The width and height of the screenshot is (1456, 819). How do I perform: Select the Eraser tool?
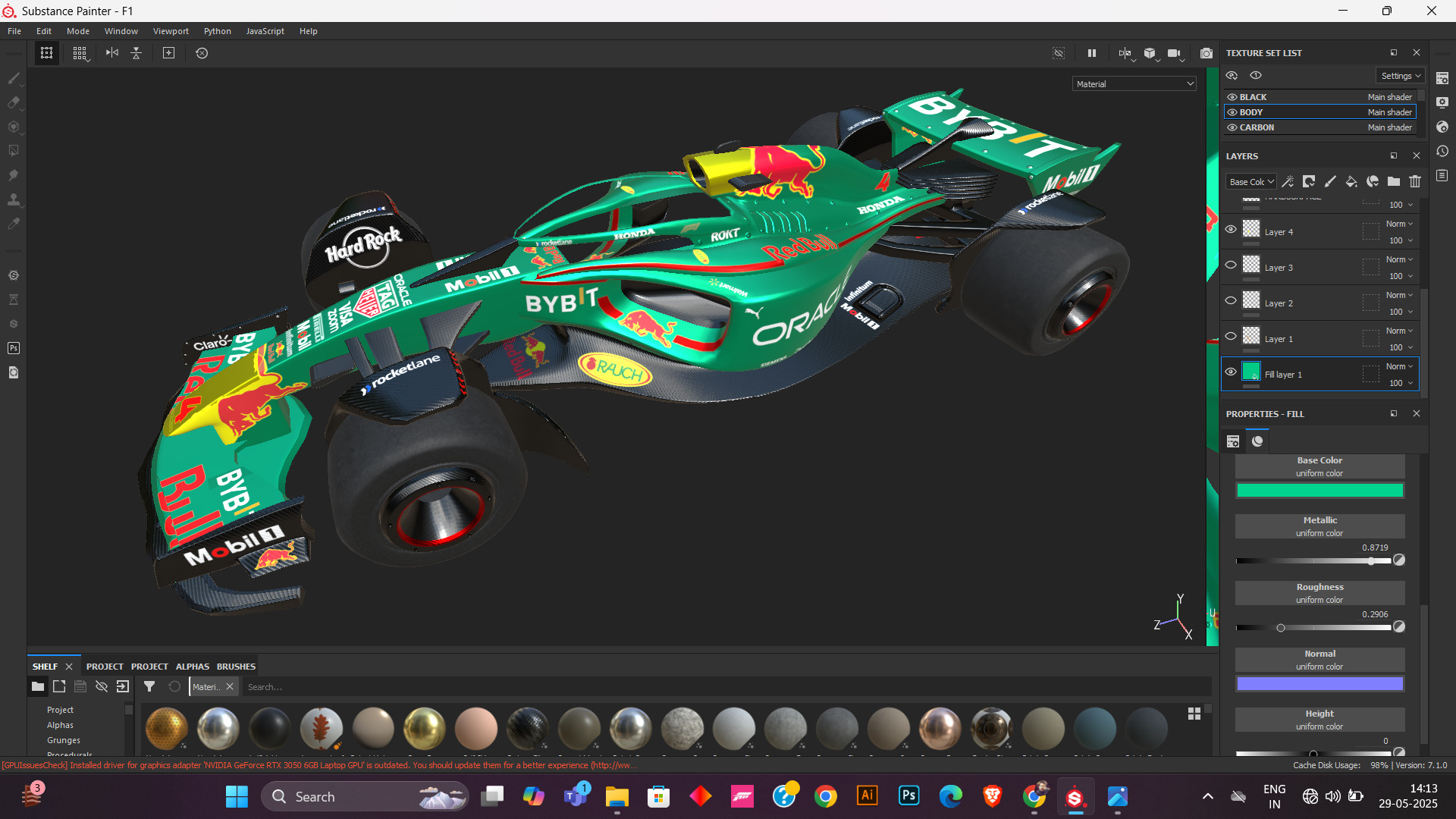14,102
